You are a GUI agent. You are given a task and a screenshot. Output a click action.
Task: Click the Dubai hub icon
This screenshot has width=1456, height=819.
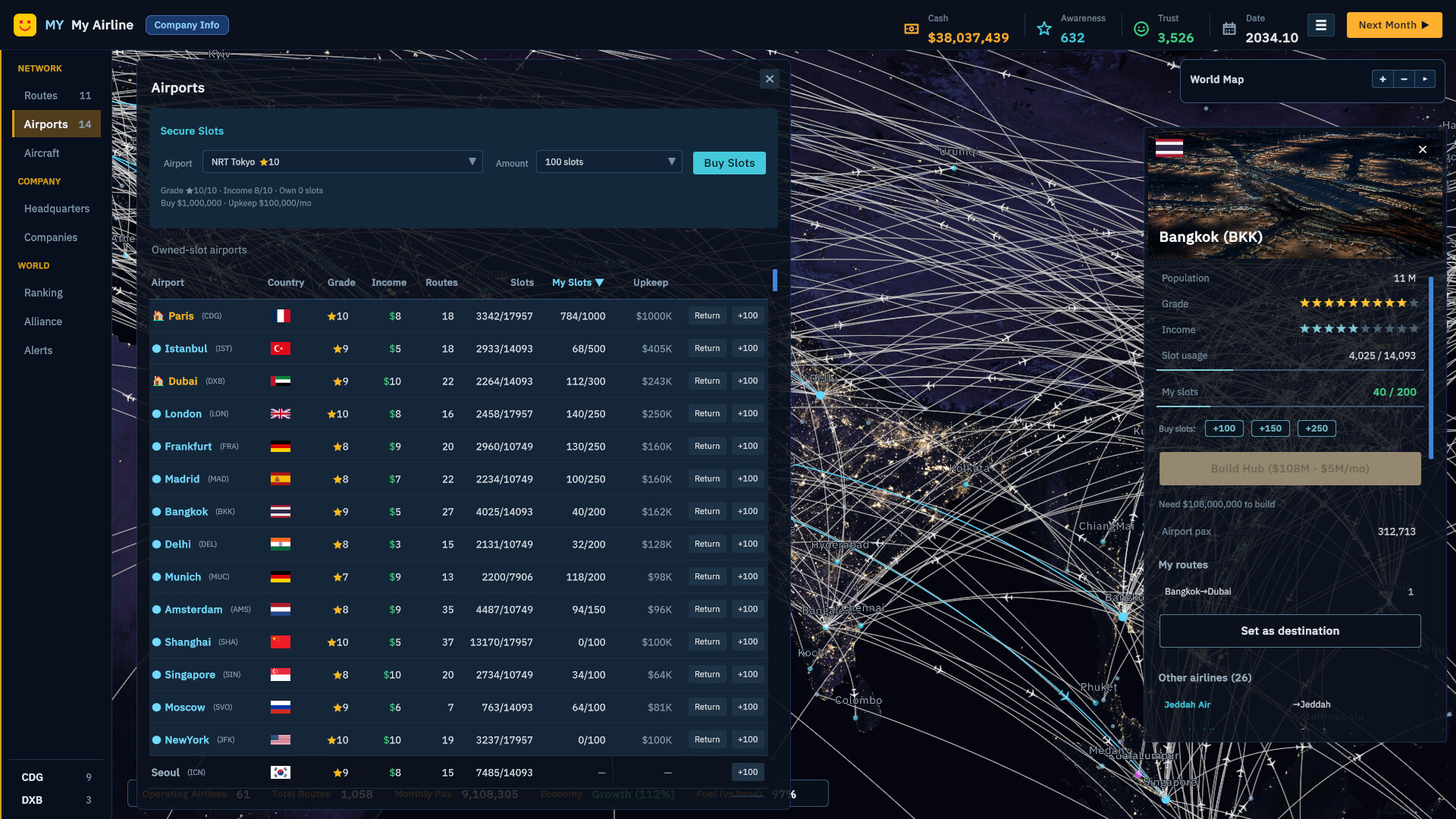click(158, 381)
